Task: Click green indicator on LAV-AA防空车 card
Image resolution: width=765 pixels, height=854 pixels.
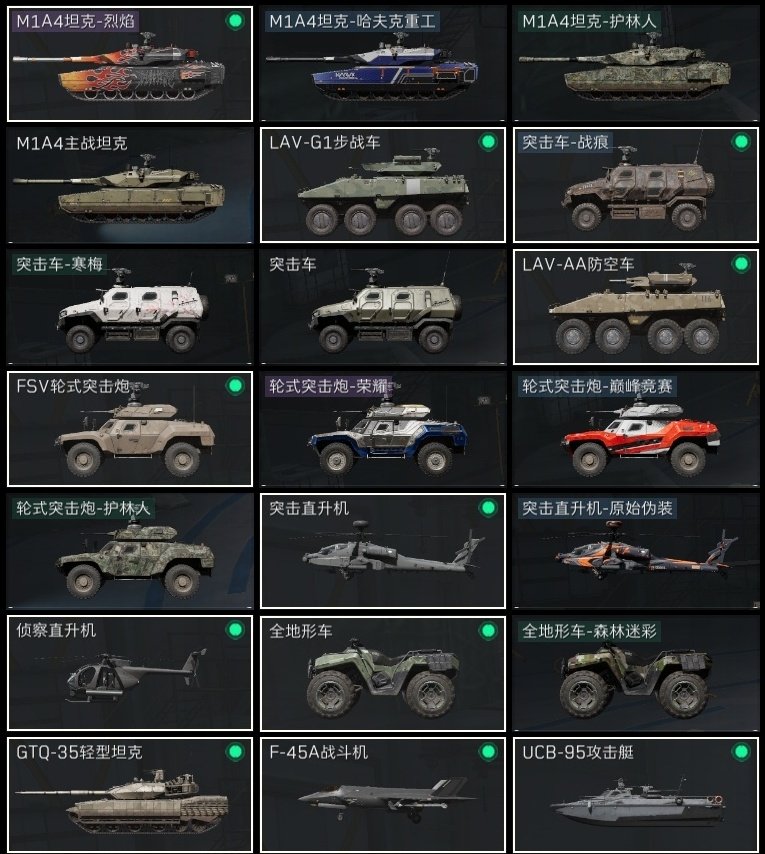Action: pyautogui.click(x=741, y=264)
